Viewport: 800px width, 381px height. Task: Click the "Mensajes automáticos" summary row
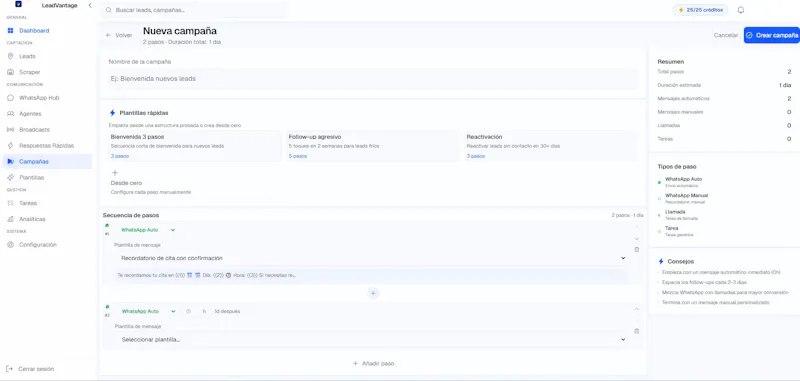point(724,98)
